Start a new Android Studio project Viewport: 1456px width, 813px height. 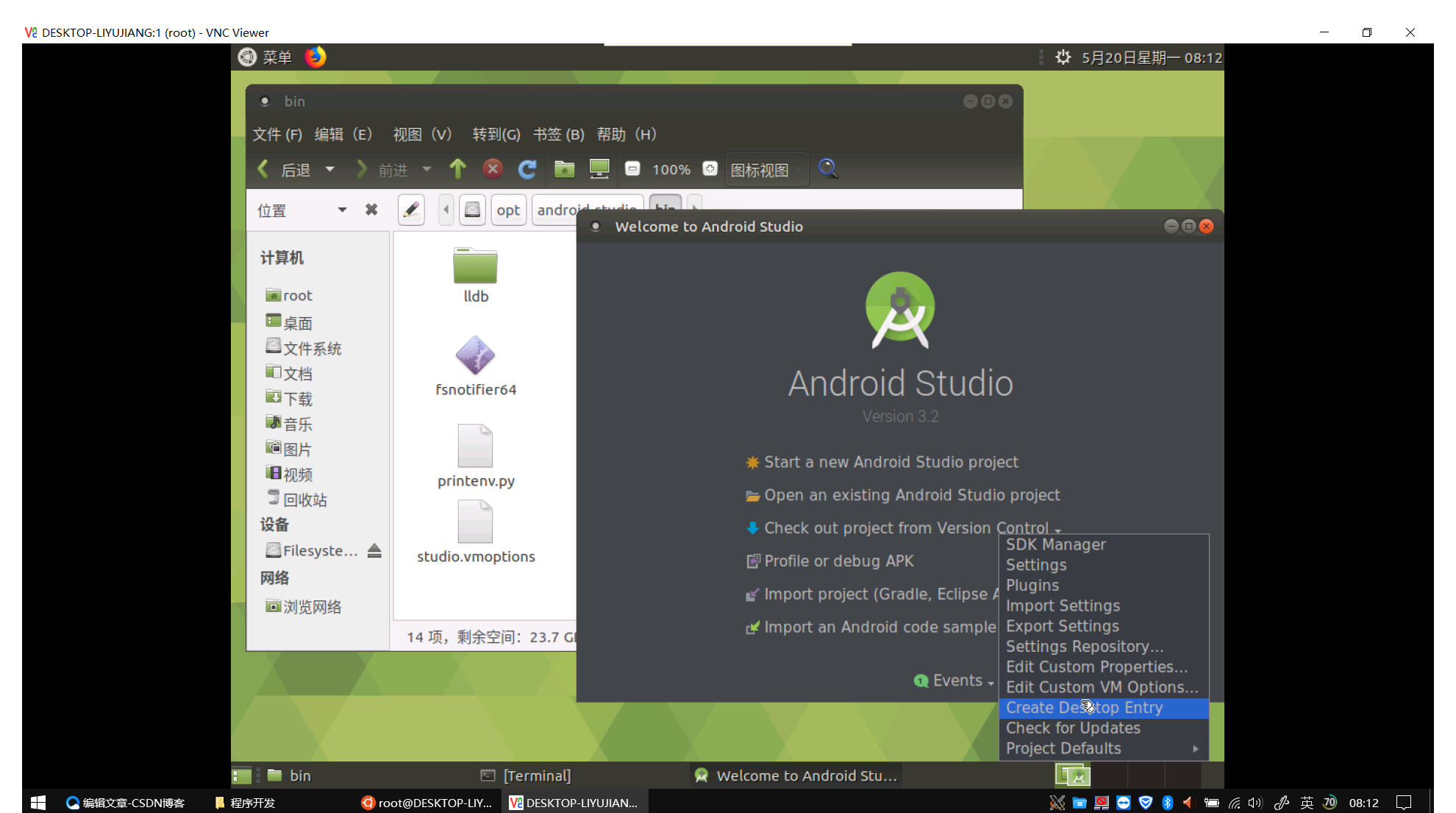click(x=891, y=462)
